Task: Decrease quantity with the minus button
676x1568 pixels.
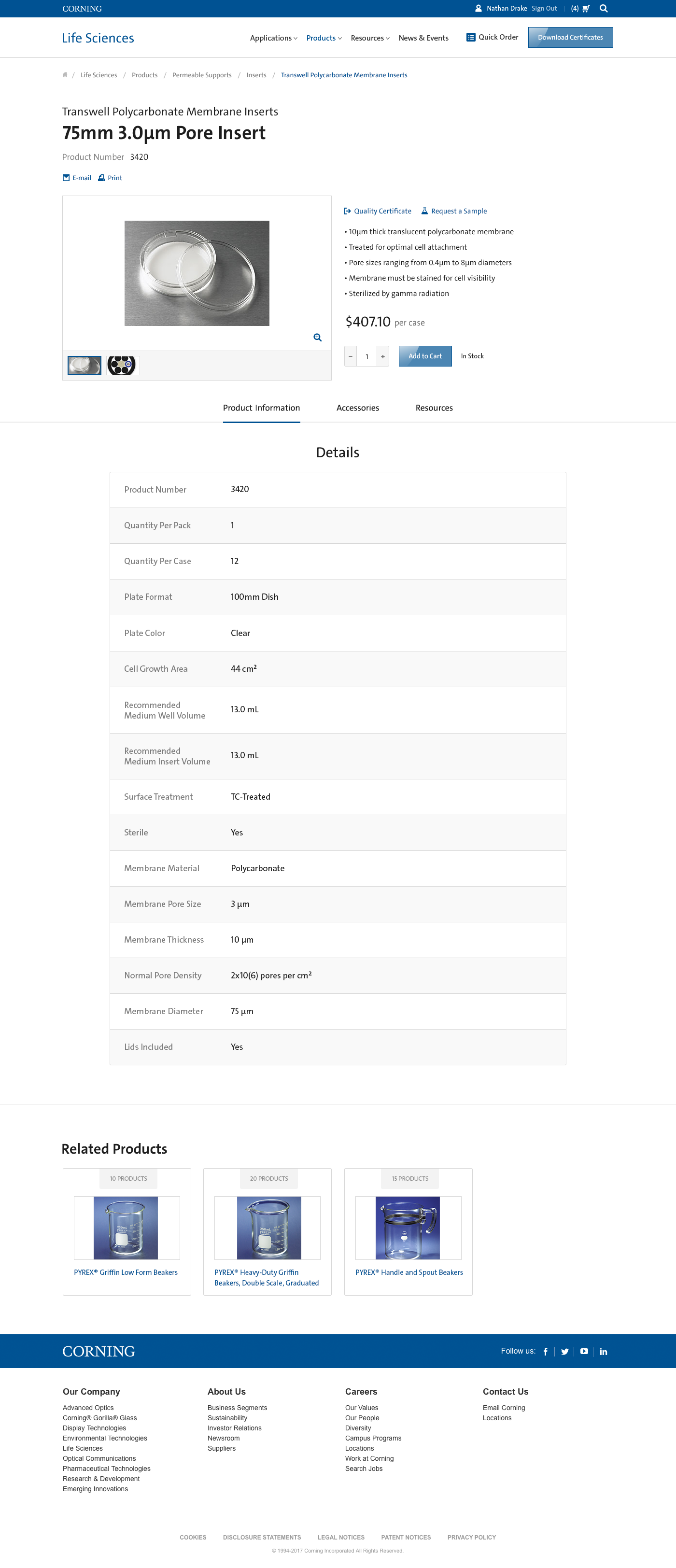Action: (x=351, y=356)
